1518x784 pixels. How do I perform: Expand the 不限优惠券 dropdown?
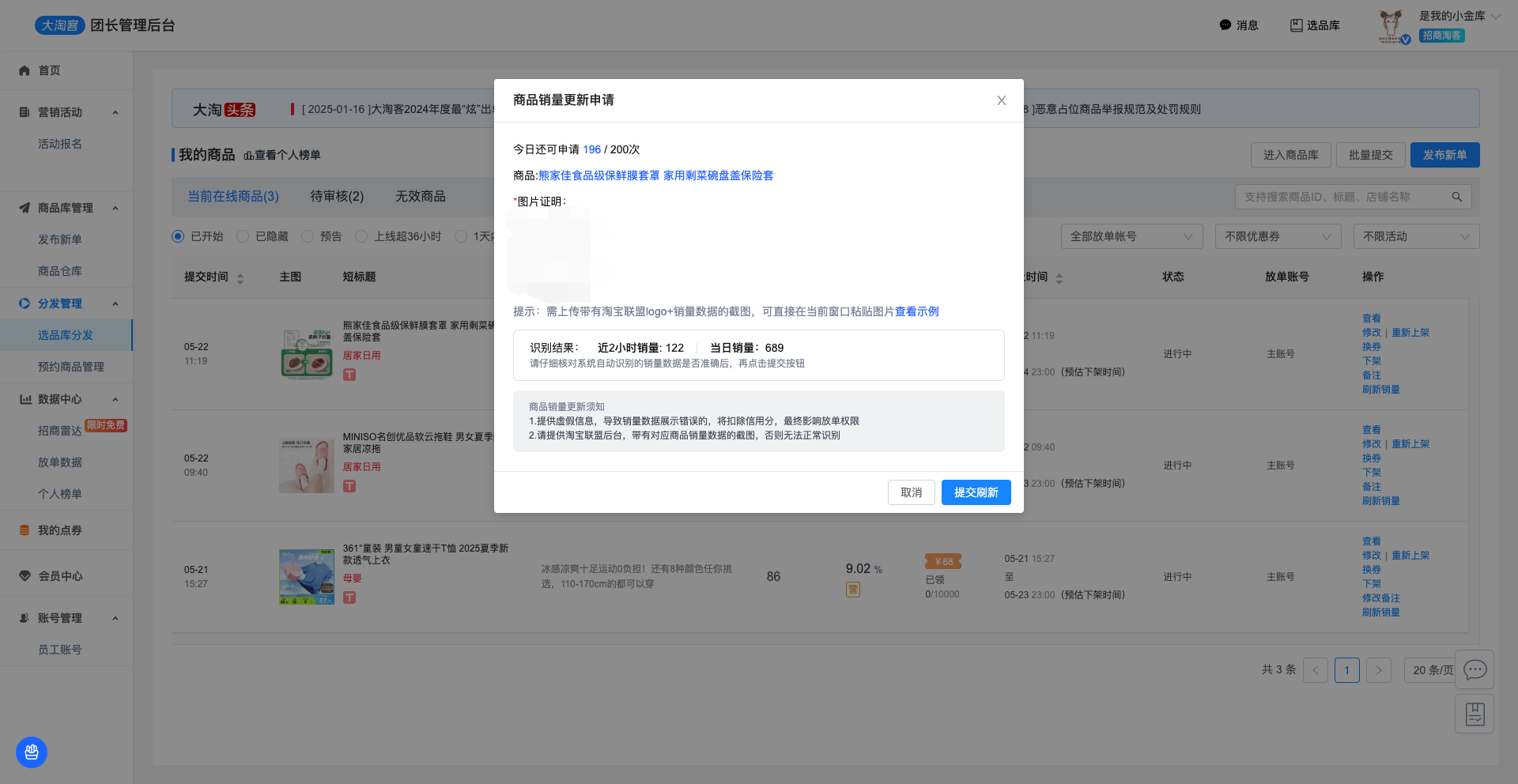click(1278, 236)
